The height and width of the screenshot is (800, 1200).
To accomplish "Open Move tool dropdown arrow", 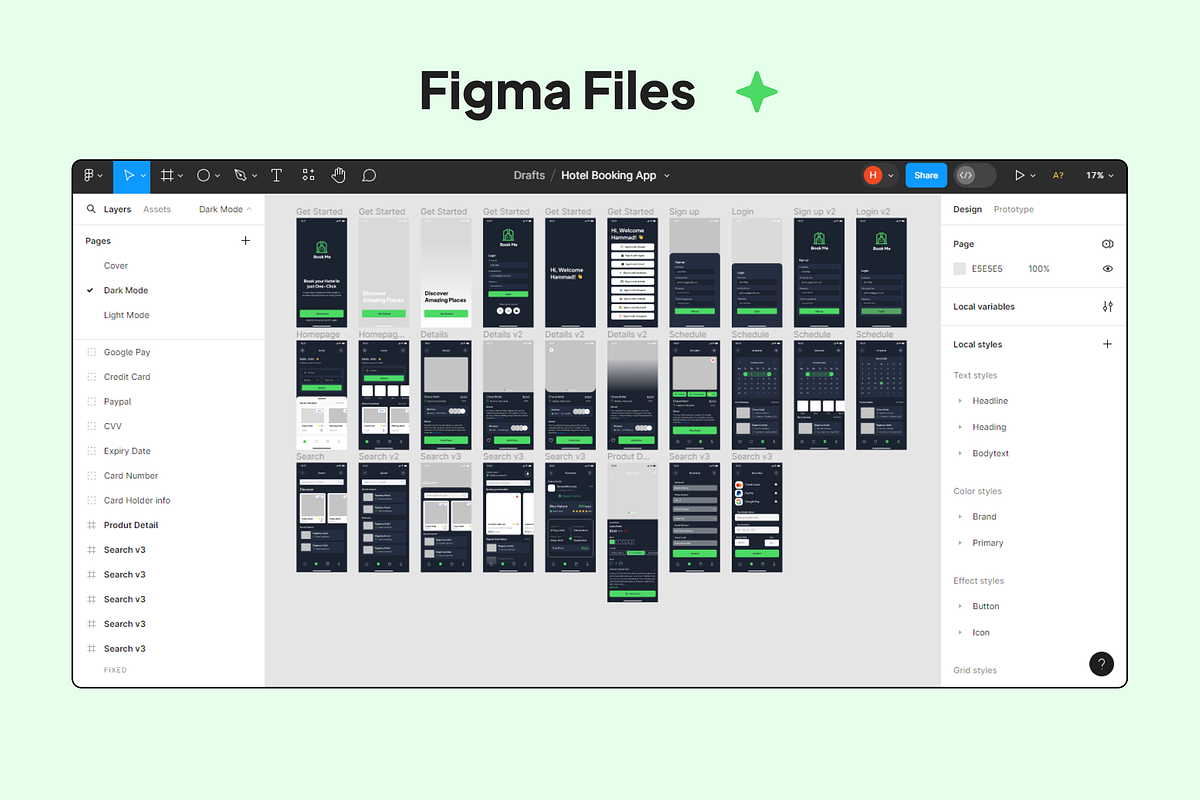I will 144,176.
